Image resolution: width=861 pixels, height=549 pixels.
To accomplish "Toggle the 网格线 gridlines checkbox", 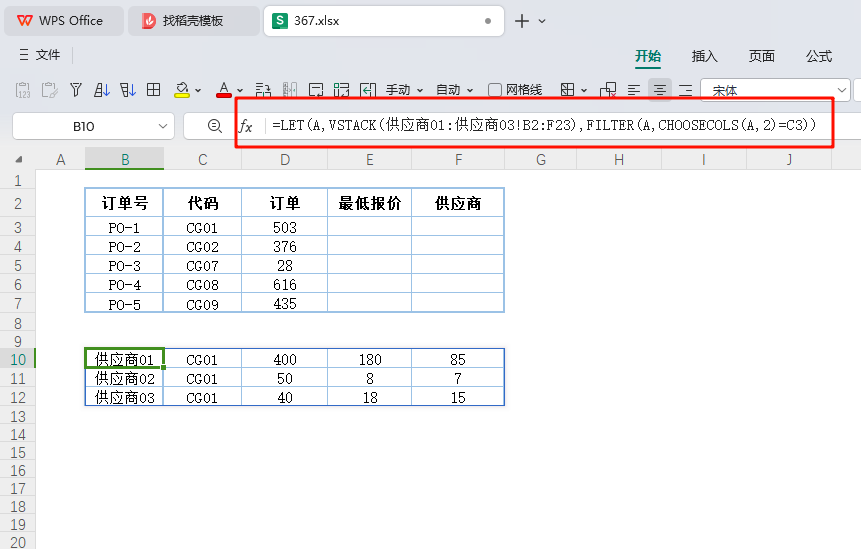I will tap(495, 89).
